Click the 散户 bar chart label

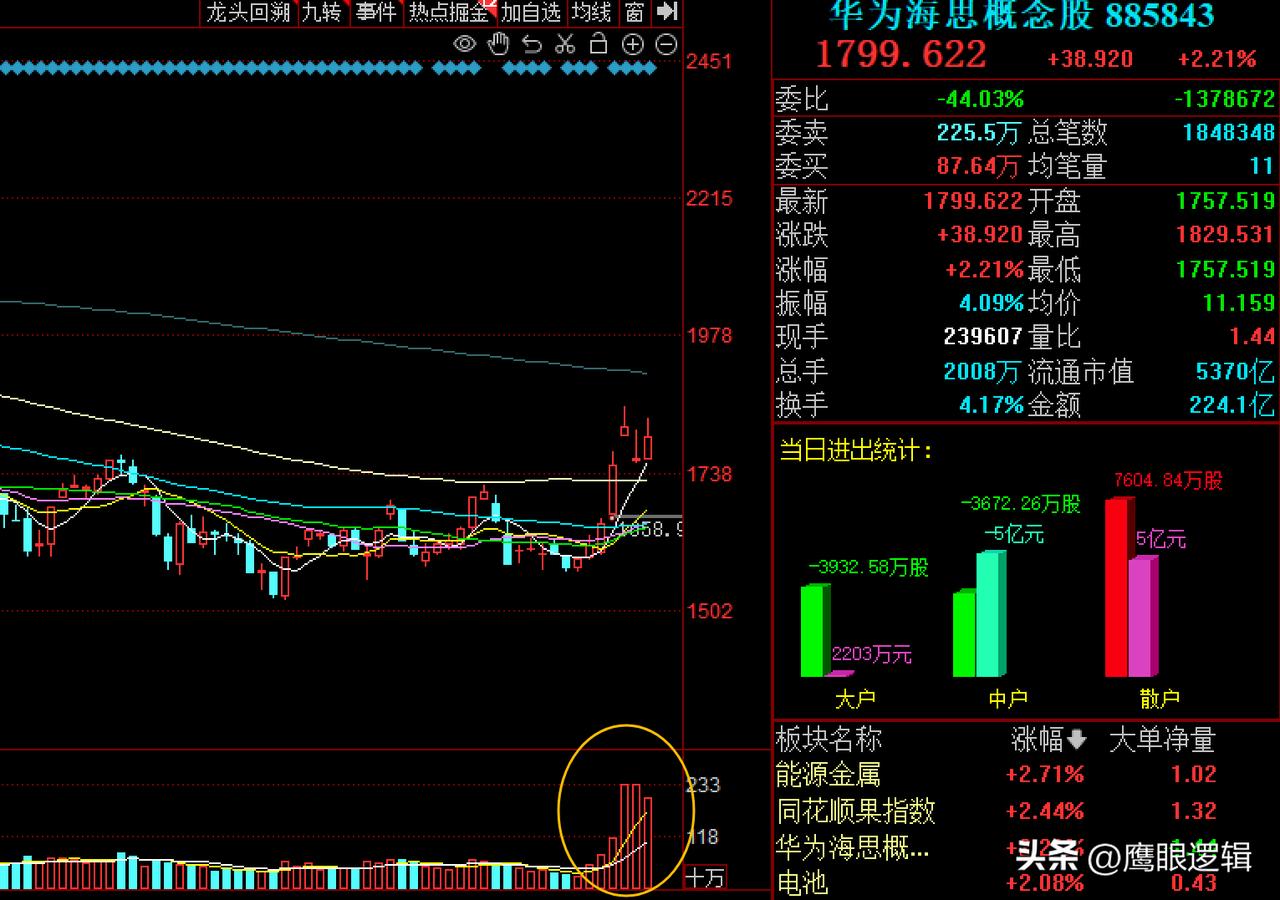1159,699
